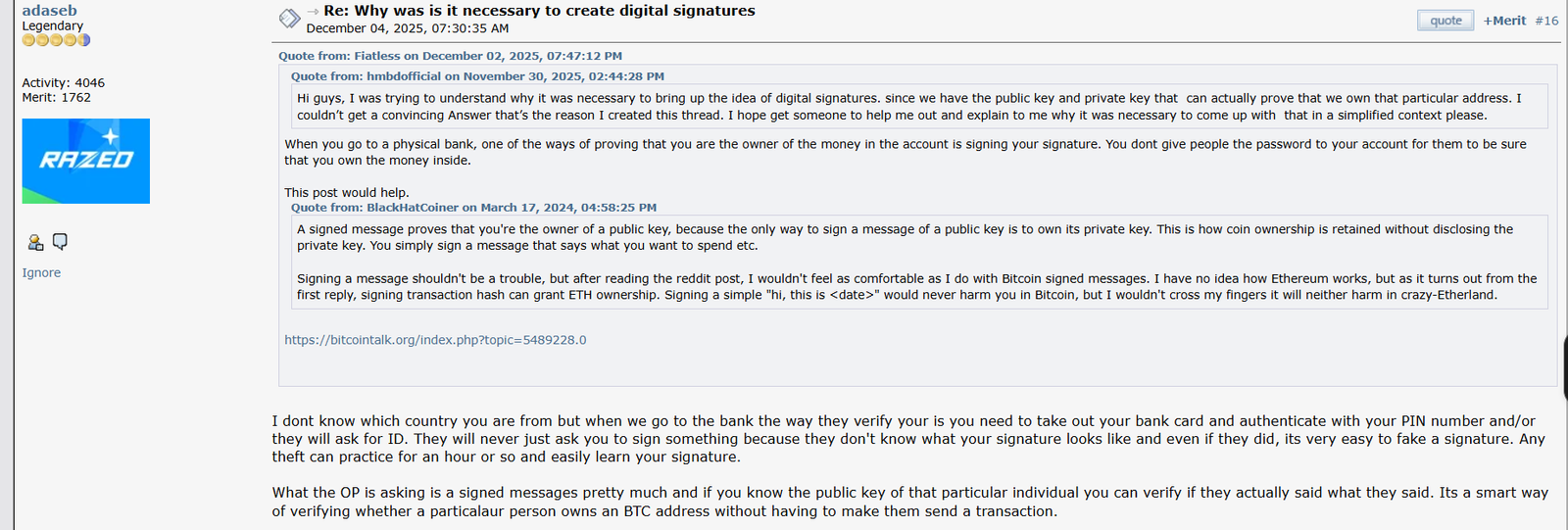Screen dimensions: 1568x530
Task: Give +Merit to this post
Action: (x=1504, y=21)
